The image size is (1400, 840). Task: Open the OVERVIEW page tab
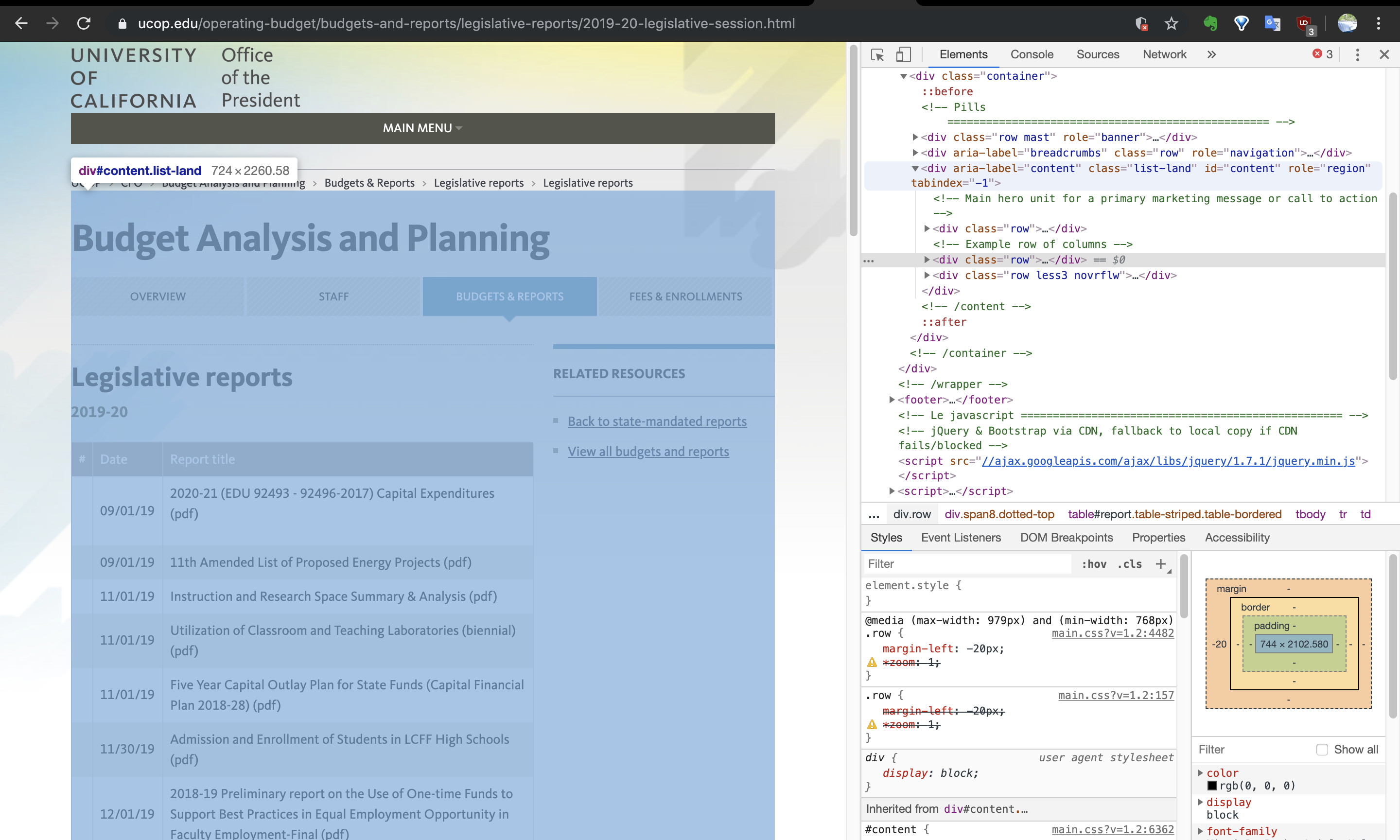[x=157, y=296]
